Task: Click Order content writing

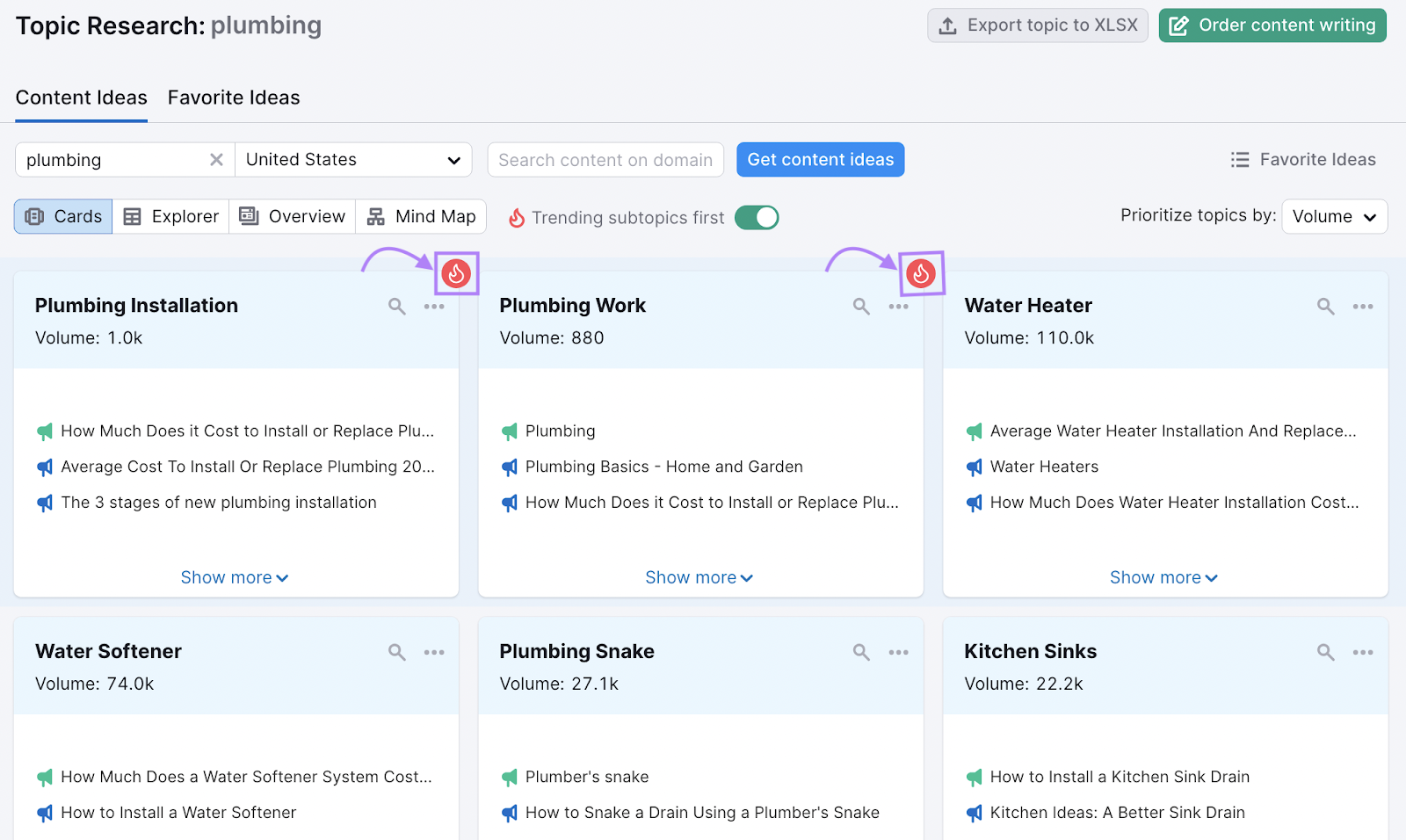Action: (1272, 25)
